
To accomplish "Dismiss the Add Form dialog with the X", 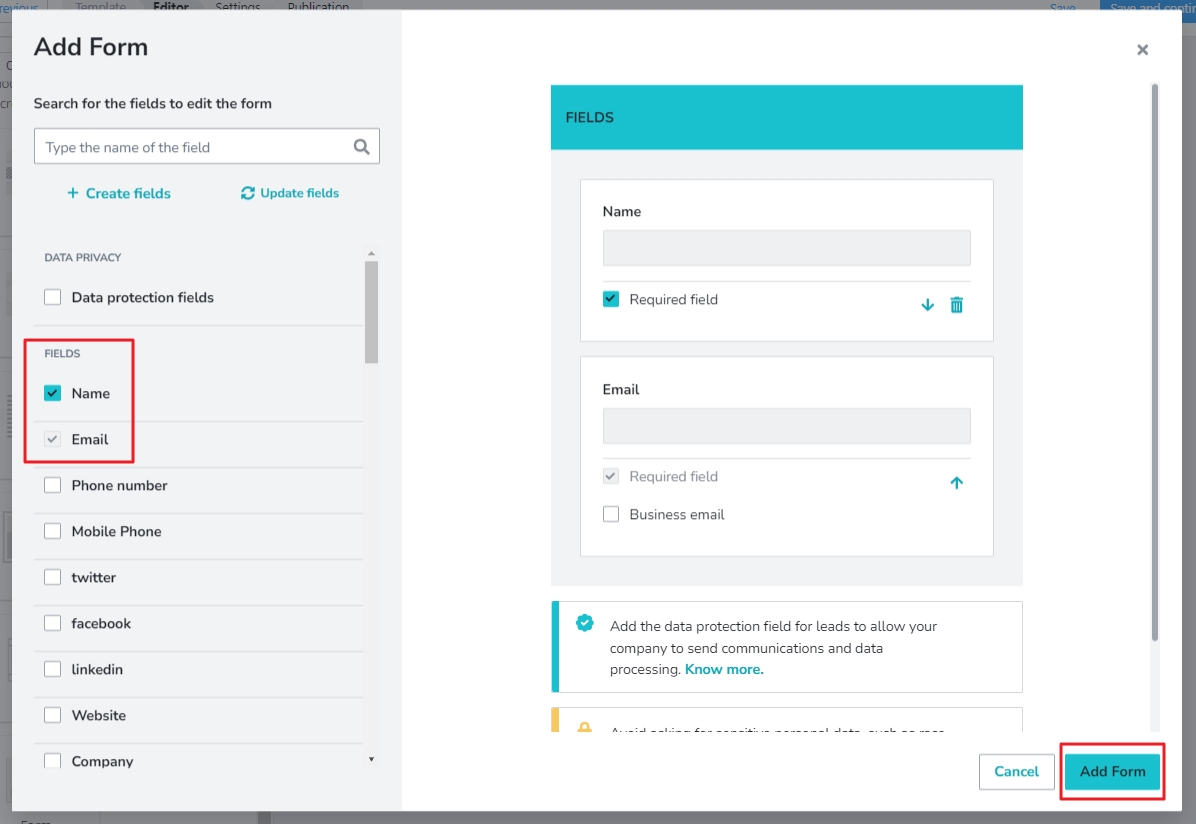I will point(1142,49).
